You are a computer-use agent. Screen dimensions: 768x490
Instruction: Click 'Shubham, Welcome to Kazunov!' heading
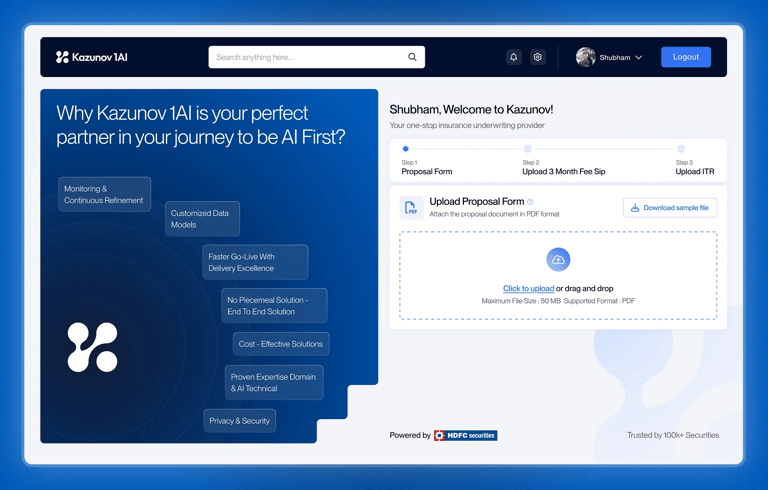tap(471, 109)
